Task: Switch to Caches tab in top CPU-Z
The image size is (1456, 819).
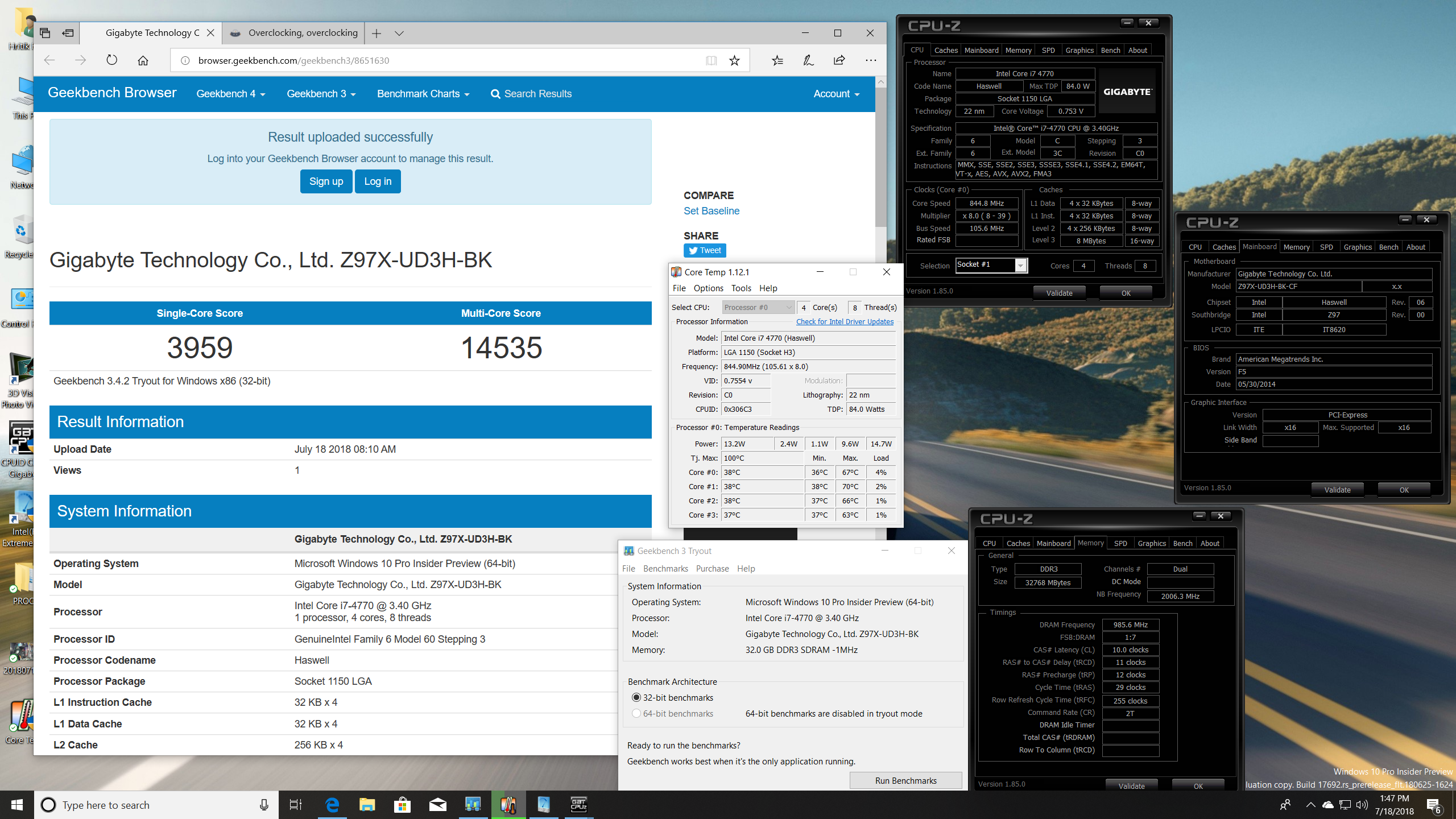Action: (946, 50)
